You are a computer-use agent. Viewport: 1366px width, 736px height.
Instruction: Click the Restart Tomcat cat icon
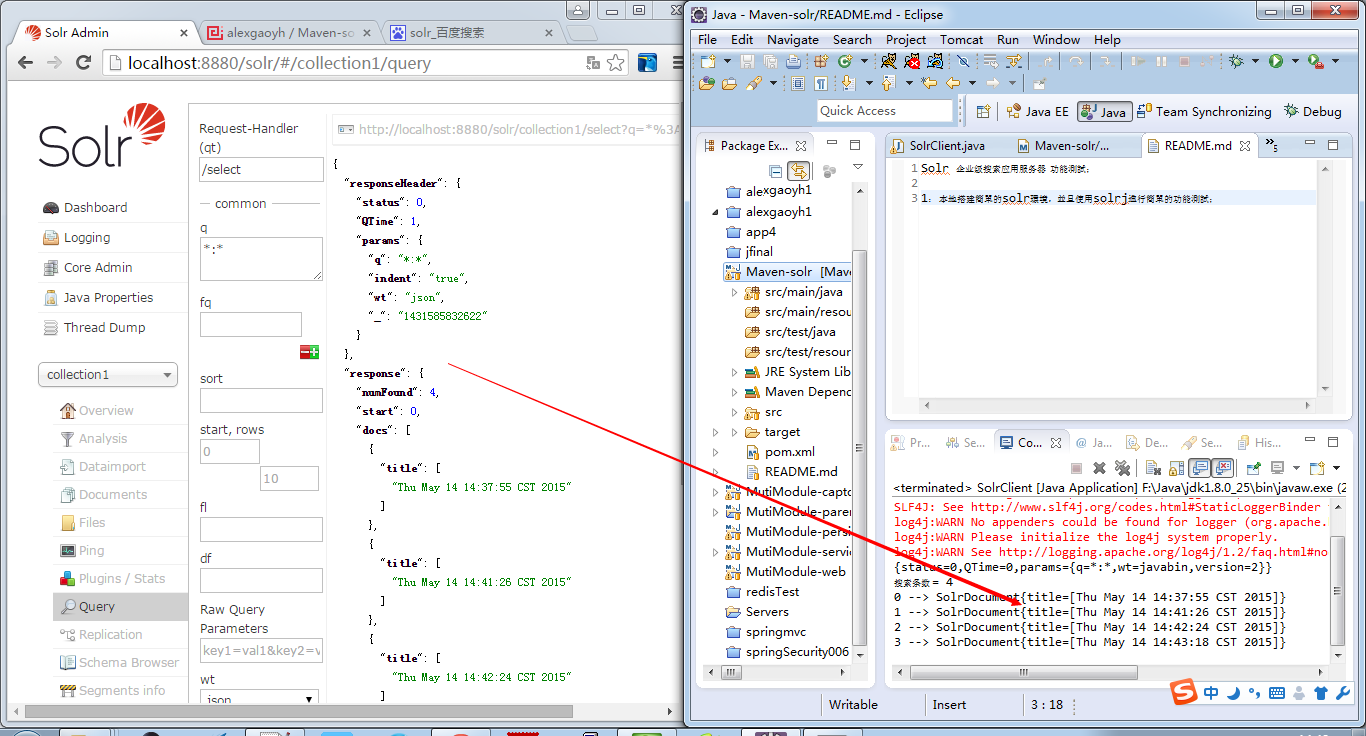coord(935,61)
